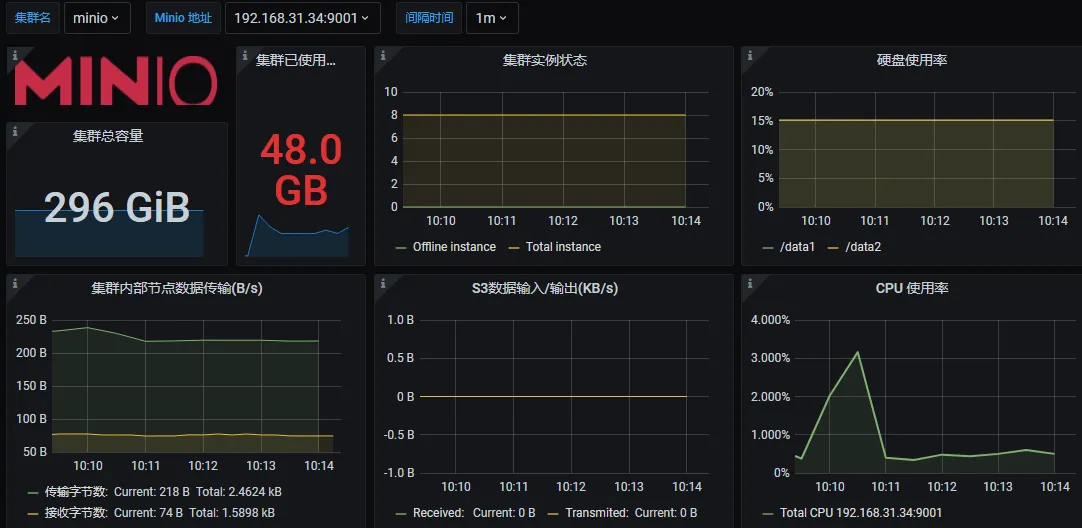1082x528 pixels.
Task: Click the info icon on the CPU 使用率 panel
Action: coord(749,283)
